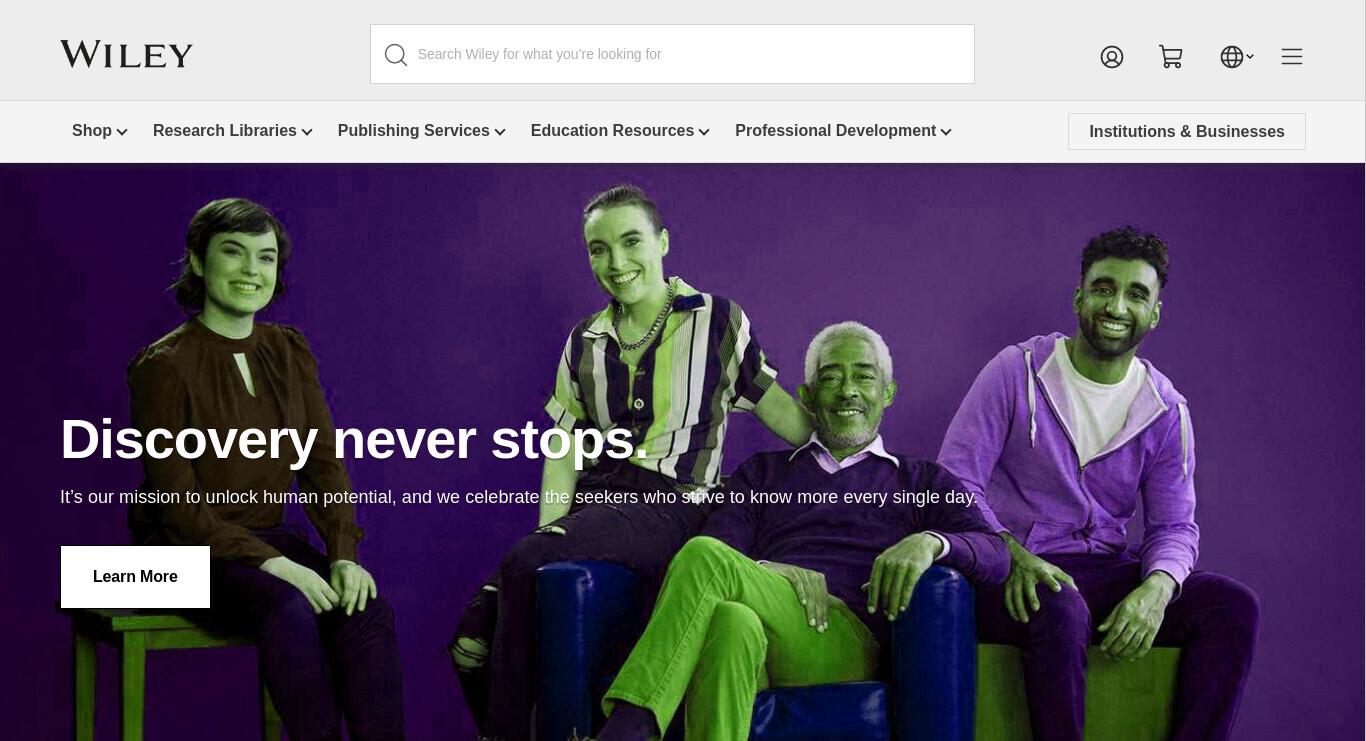1366x741 pixels.
Task: Open the shopping cart icon
Action: point(1171,57)
